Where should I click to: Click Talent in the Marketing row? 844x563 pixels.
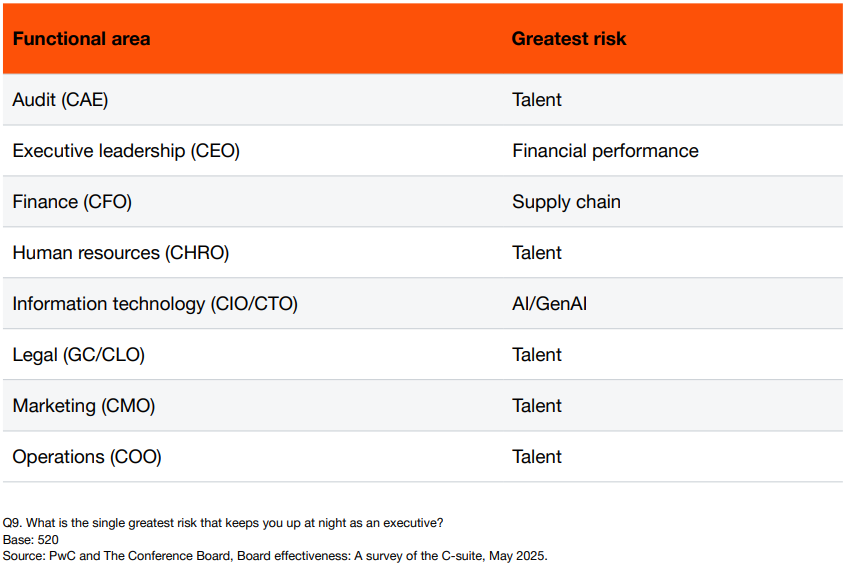[x=537, y=405]
